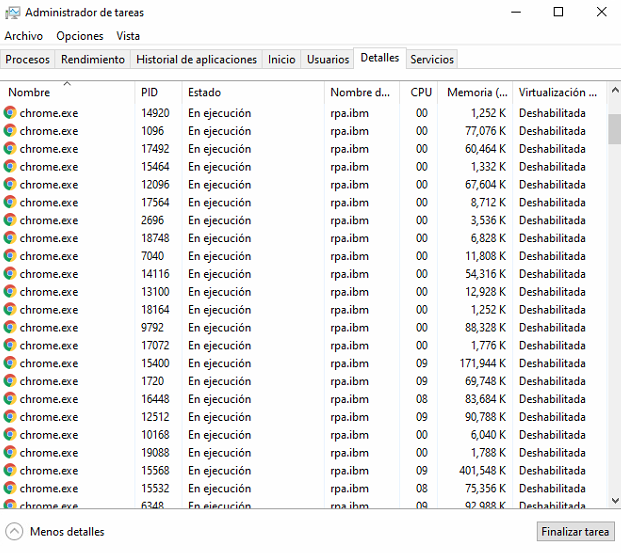Sort by the Virtualización column header
621x553 pixels.
tap(559, 92)
